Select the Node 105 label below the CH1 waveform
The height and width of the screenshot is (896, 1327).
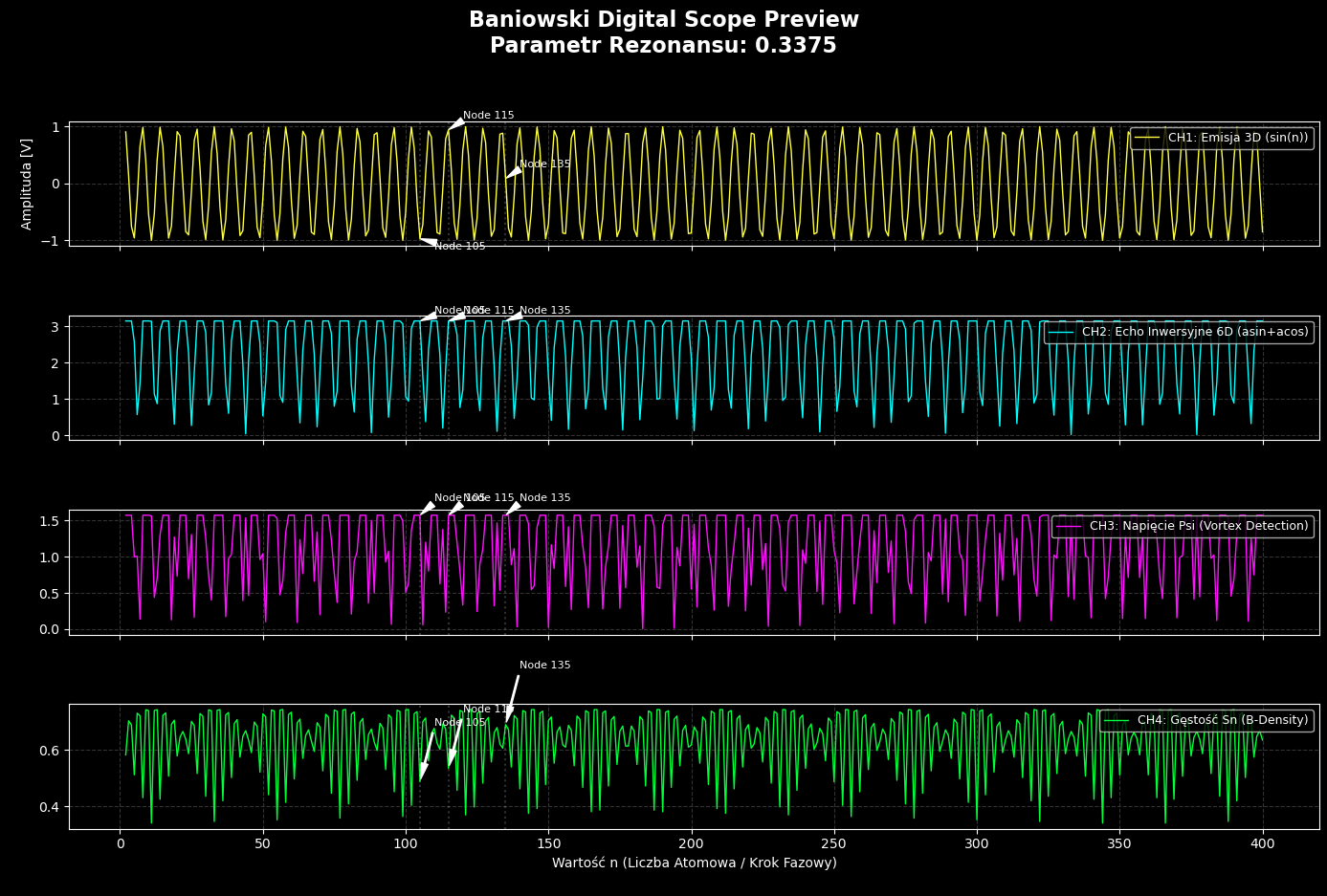point(459,247)
